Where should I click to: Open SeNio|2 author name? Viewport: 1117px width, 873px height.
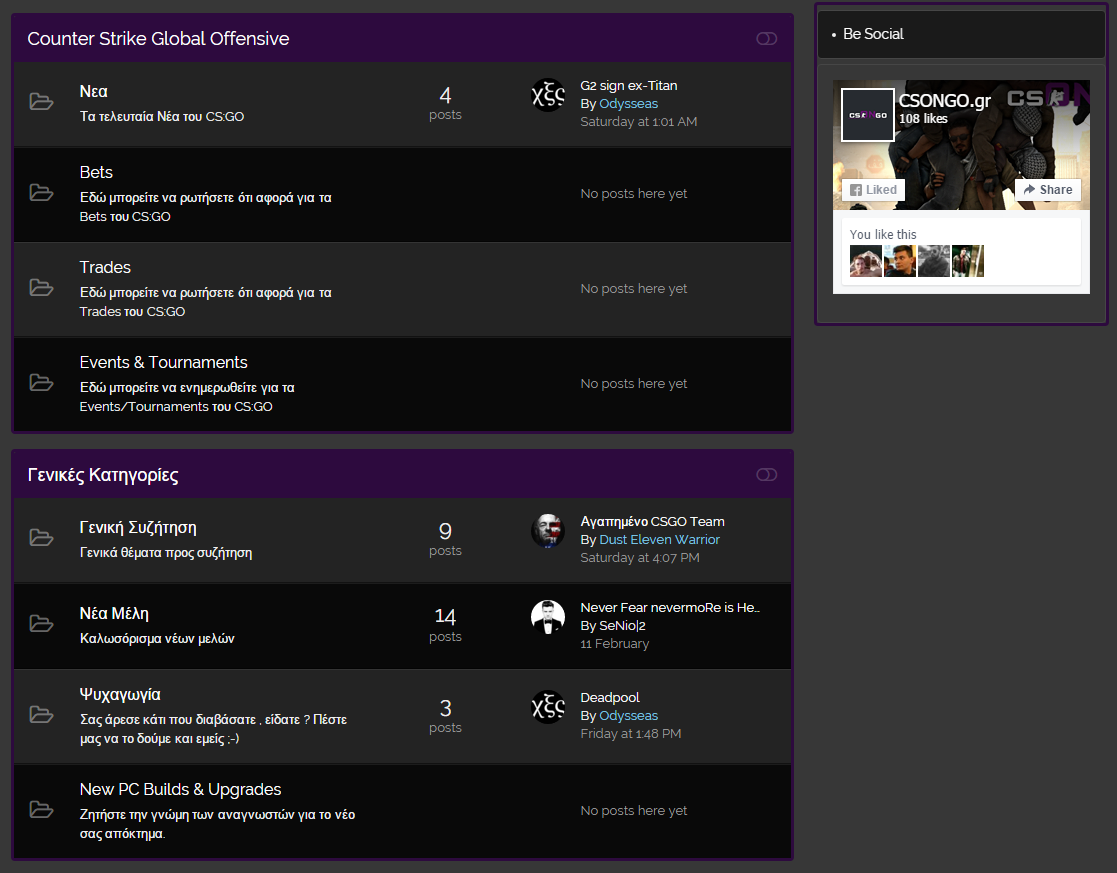(x=622, y=626)
